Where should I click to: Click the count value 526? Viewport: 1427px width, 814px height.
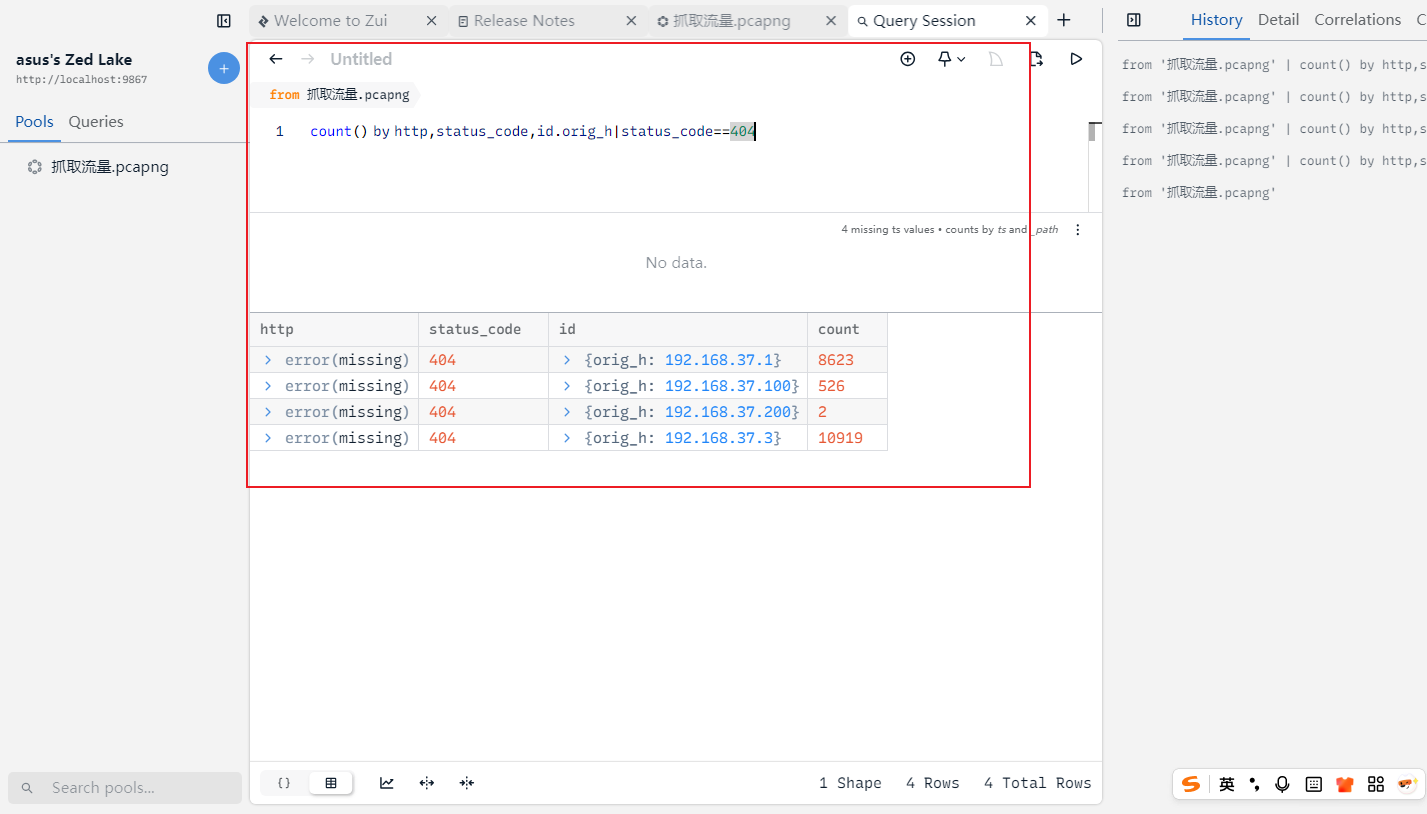coord(831,386)
